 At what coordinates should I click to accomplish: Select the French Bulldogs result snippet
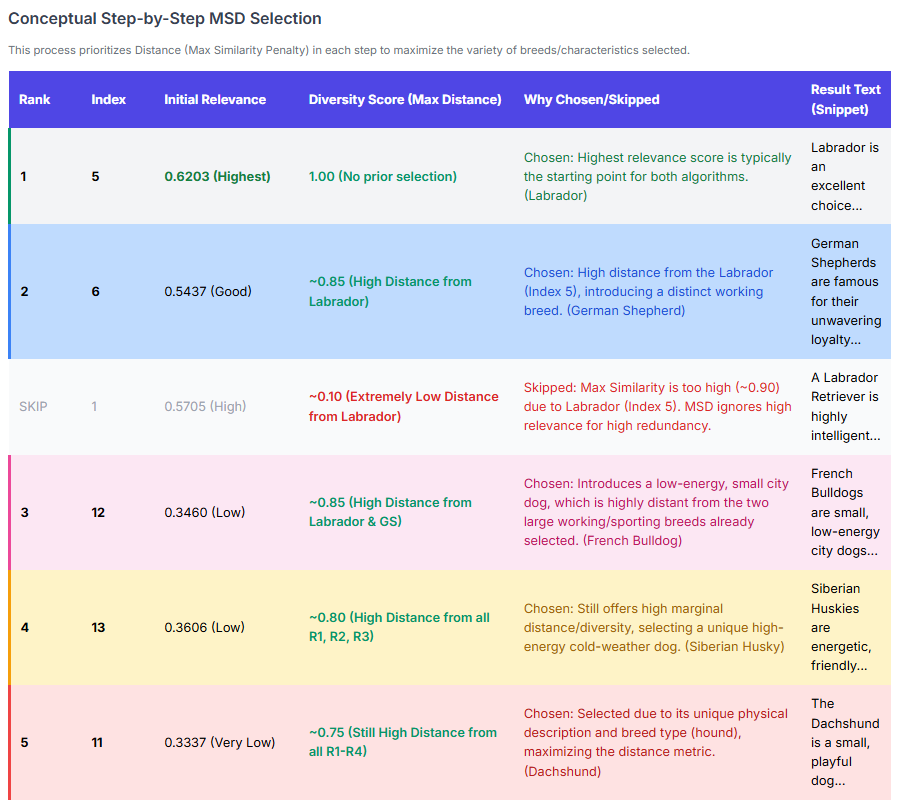[845, 512]
